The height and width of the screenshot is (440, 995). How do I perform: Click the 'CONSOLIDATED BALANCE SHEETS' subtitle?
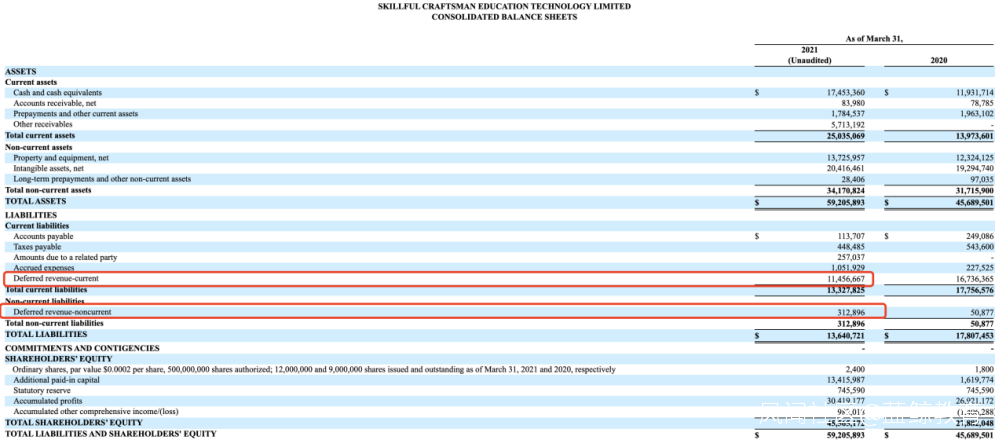[x=504, y=17]
